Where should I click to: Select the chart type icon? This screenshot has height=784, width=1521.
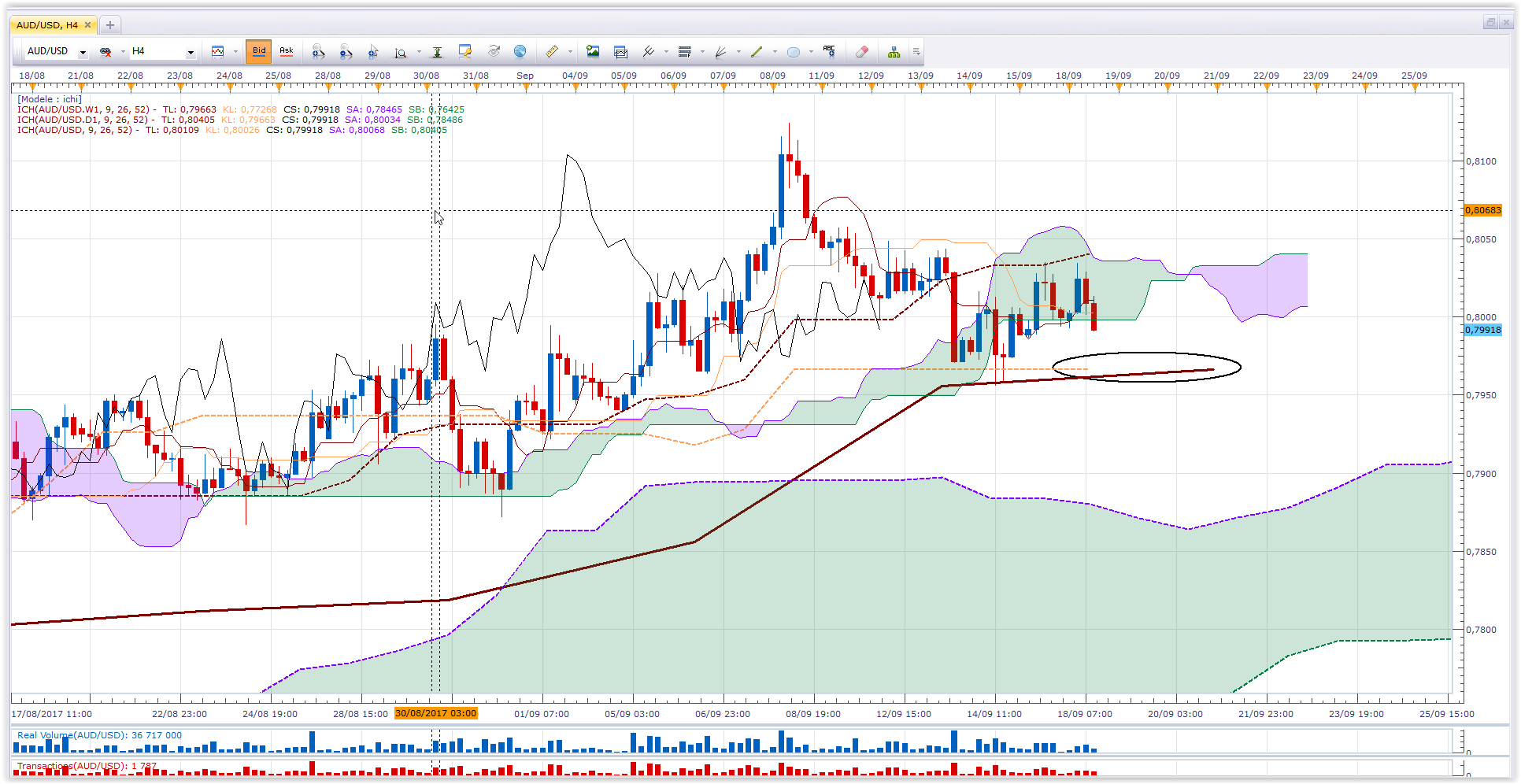coord(218,52)
